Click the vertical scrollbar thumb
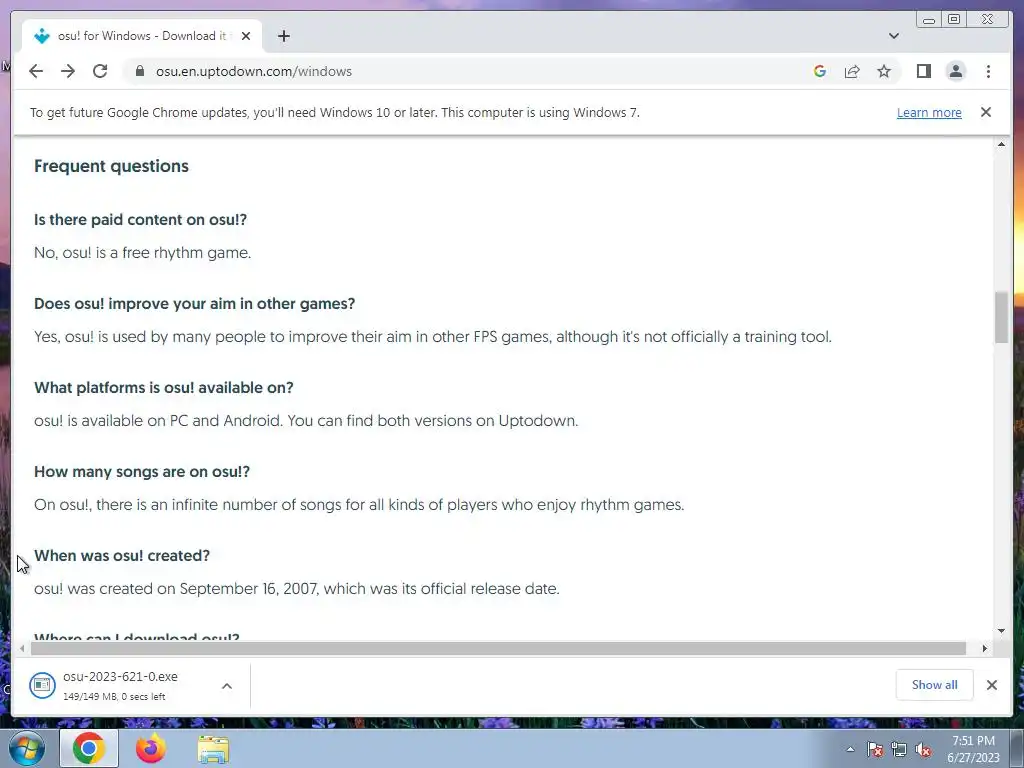1024x768 pixels. pos(1001,317)
